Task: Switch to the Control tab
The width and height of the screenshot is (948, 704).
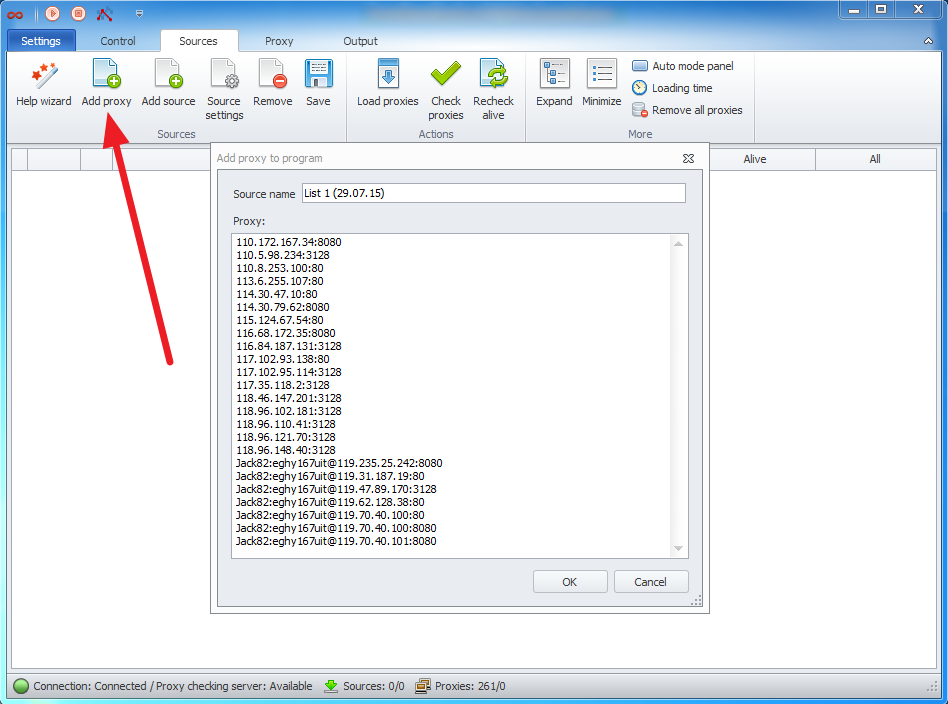Action: coord(118,41)
